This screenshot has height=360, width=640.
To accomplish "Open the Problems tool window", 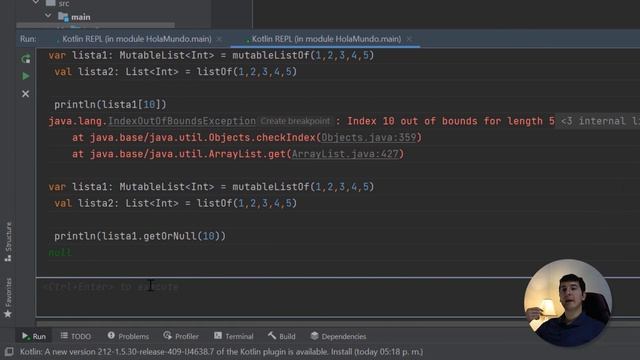I will [128, 336].
